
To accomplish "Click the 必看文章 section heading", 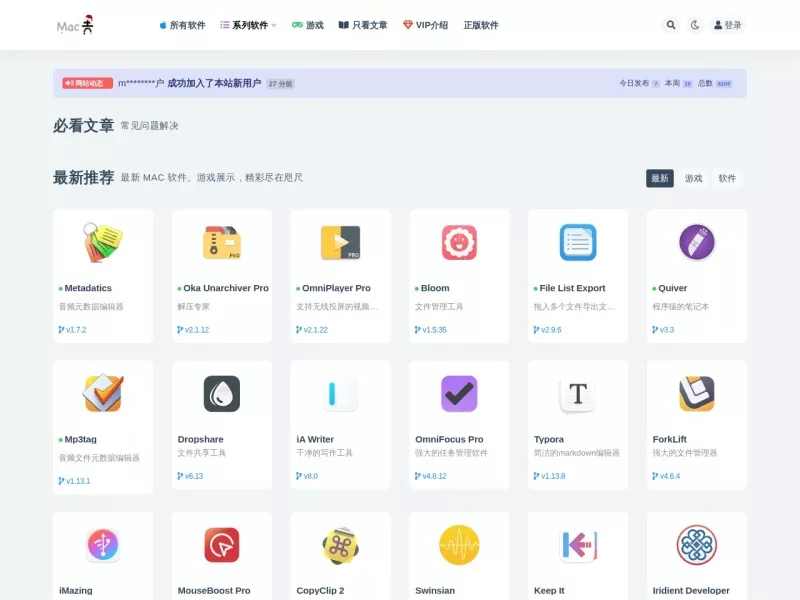I will pyautogui.click(x=83, y=126).
